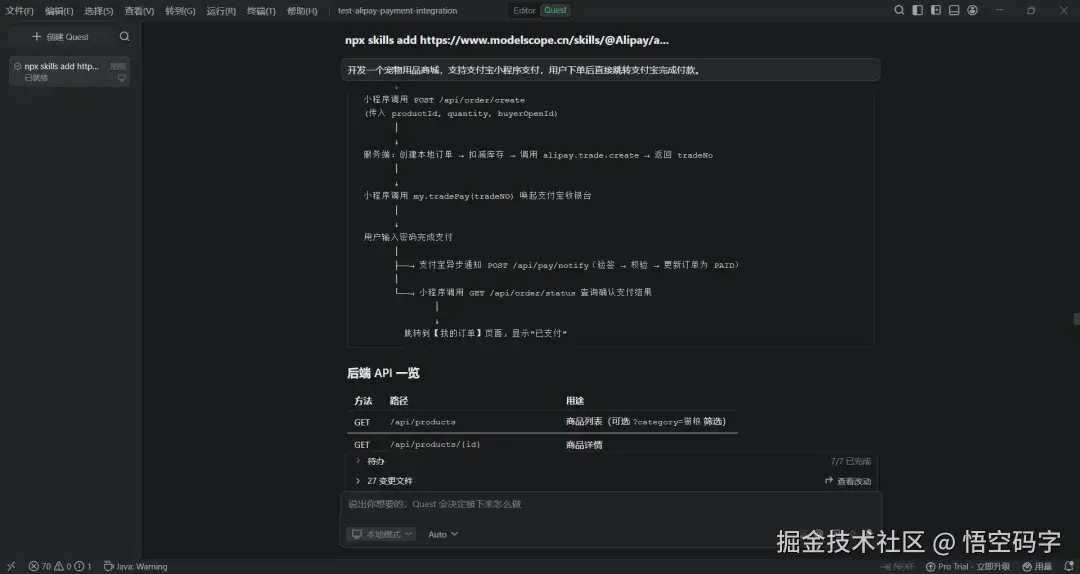The height and width of the screenshot is (574, 1080).
Task: Click my.tradePay(tradeNO) line in flow
Action: click(477, 196)
